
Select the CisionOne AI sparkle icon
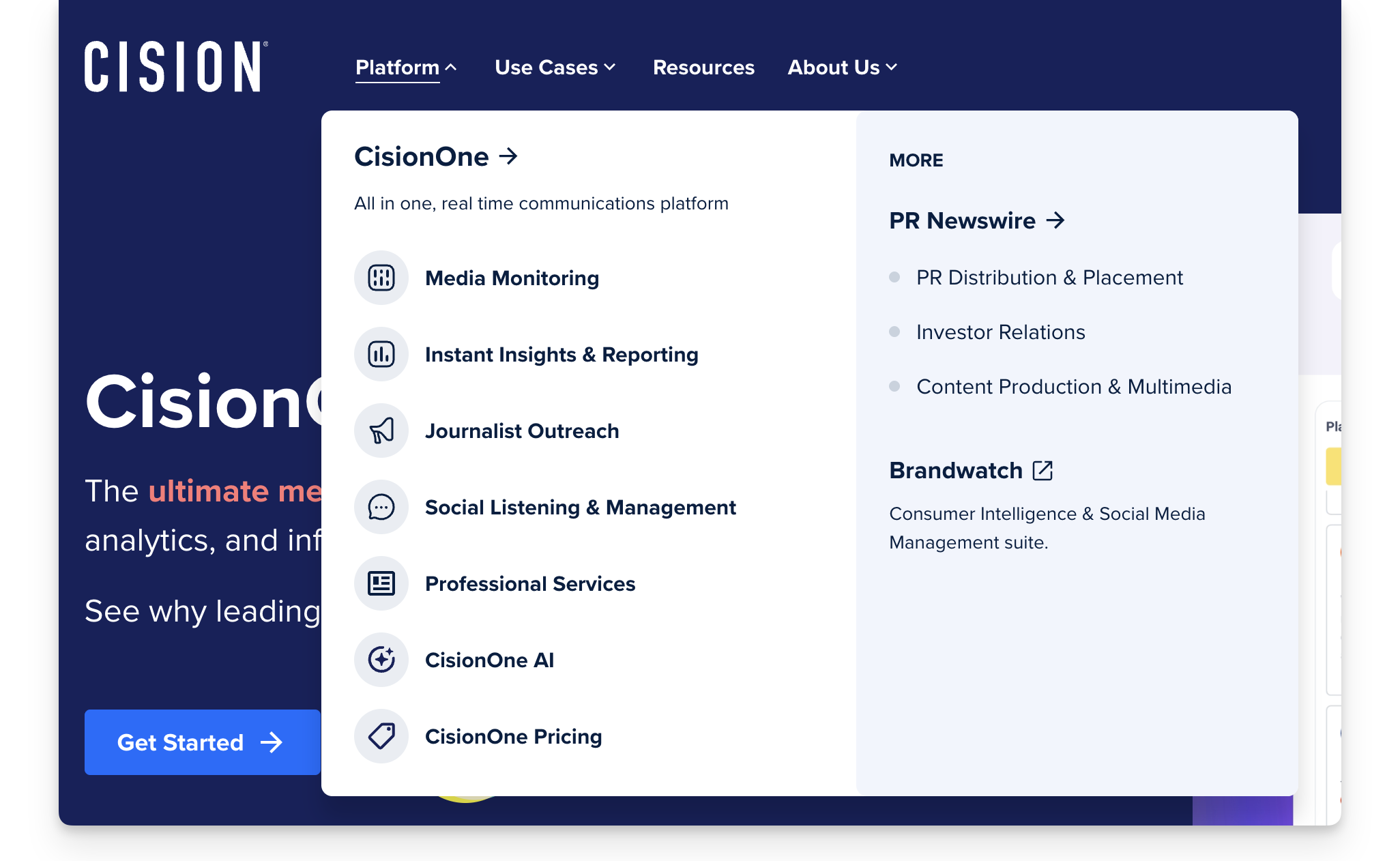pos(381,660)
